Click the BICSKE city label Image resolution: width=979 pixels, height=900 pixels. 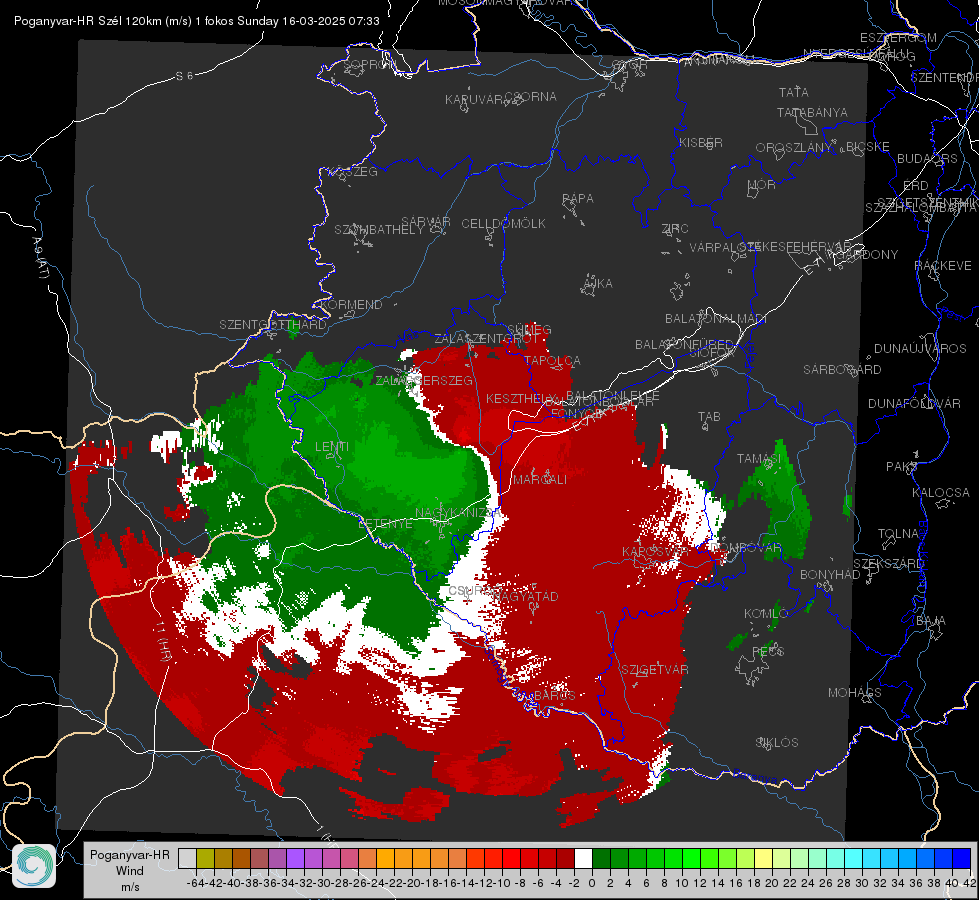coord(868,147)
